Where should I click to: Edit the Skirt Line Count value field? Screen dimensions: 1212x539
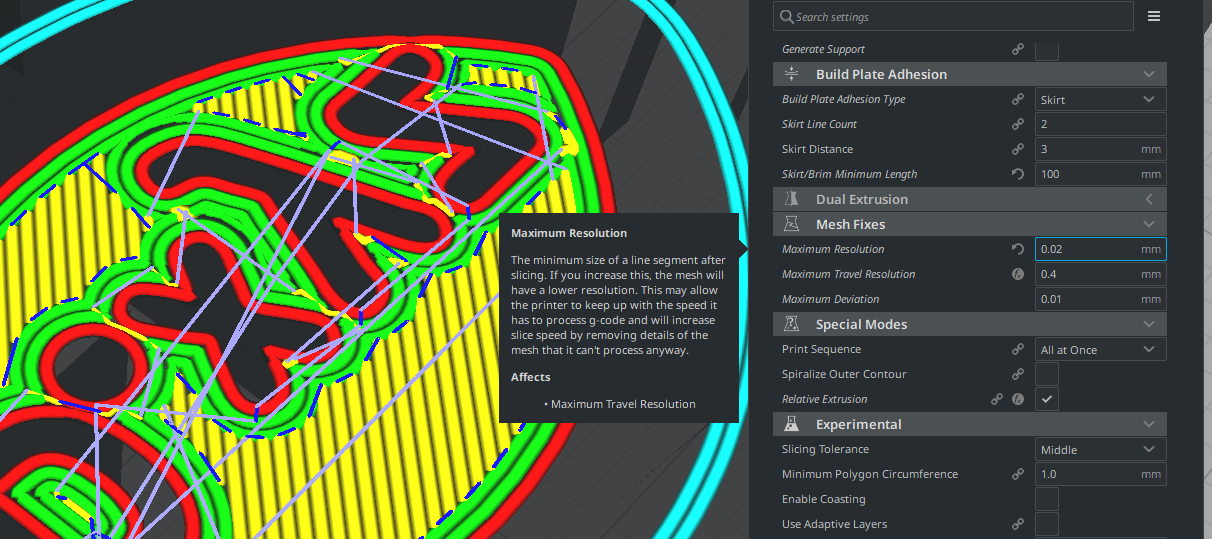(1100, 124)
